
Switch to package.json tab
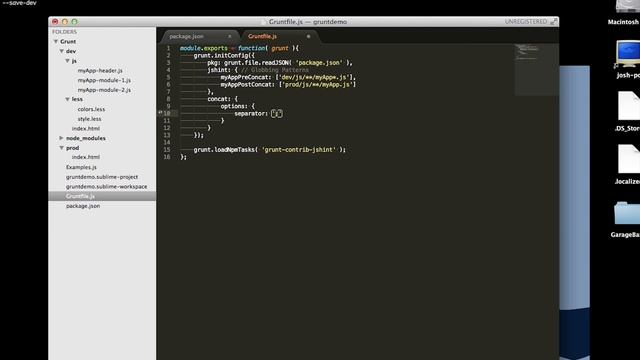click(186, 36)
